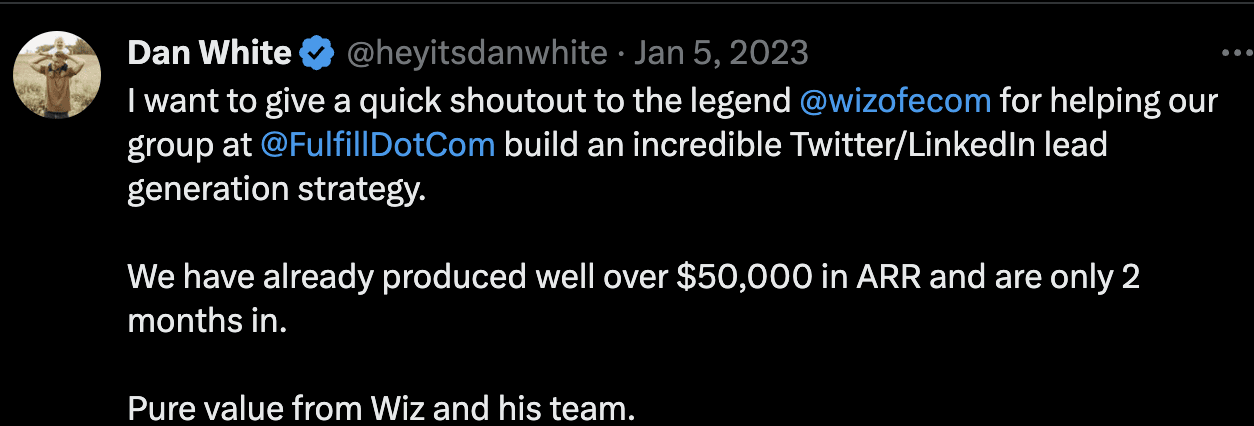Open the @heyitsdanwhite handle link
Image resolution: width=1254 pixels, height=426 pixels.
coord(476,53)
